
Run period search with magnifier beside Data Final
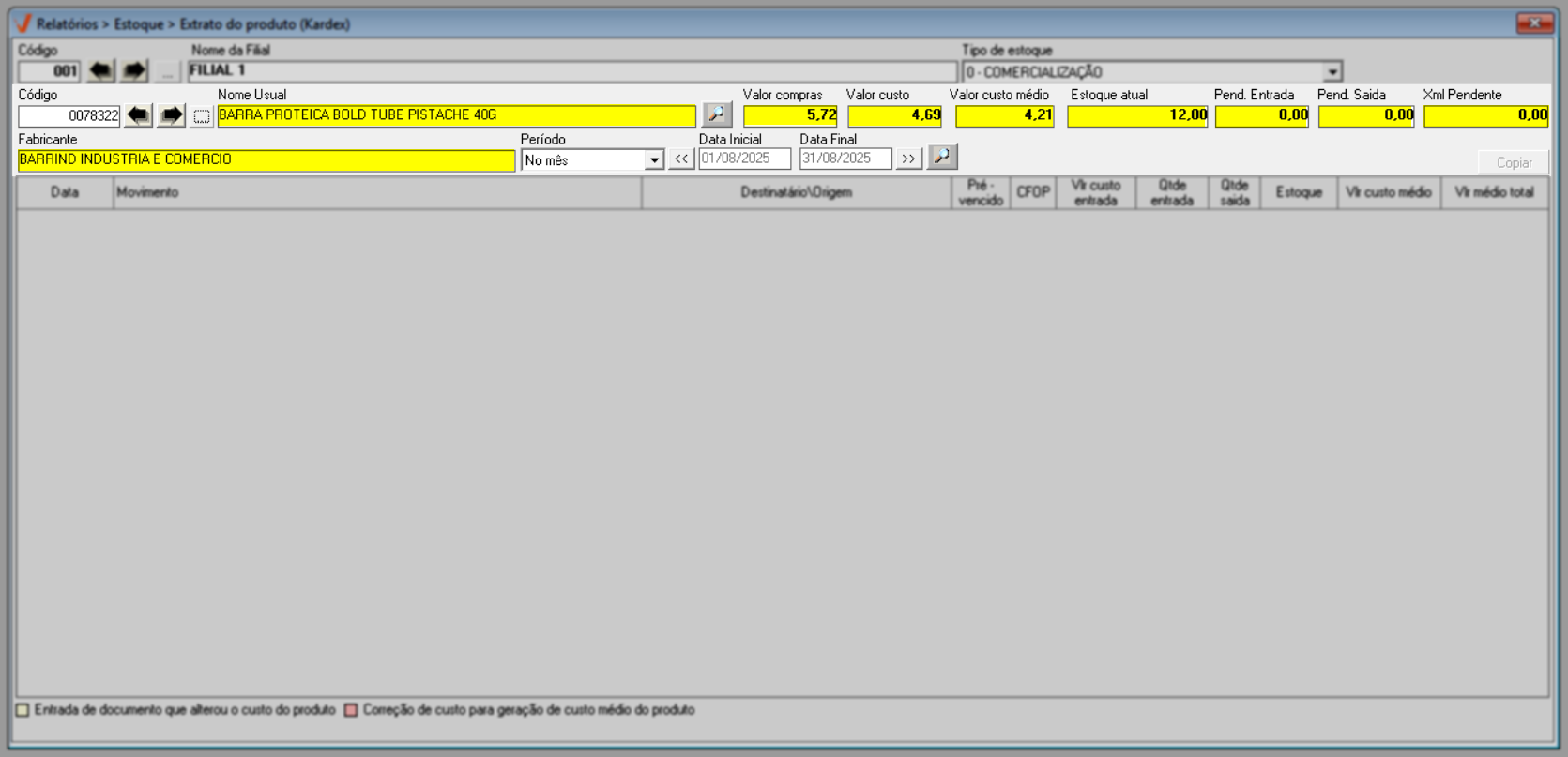tap(942, 158)
